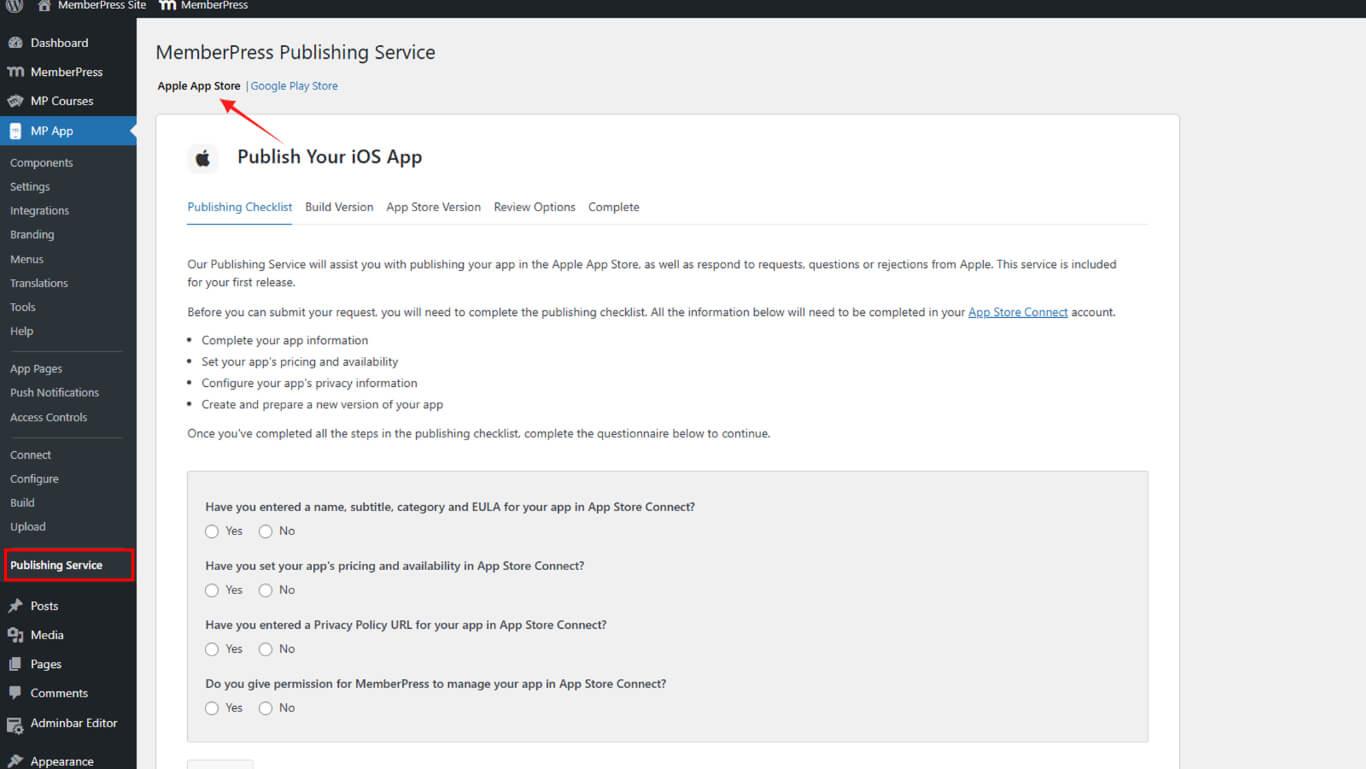Follow the App Store Connect link

coord(1017,312)
